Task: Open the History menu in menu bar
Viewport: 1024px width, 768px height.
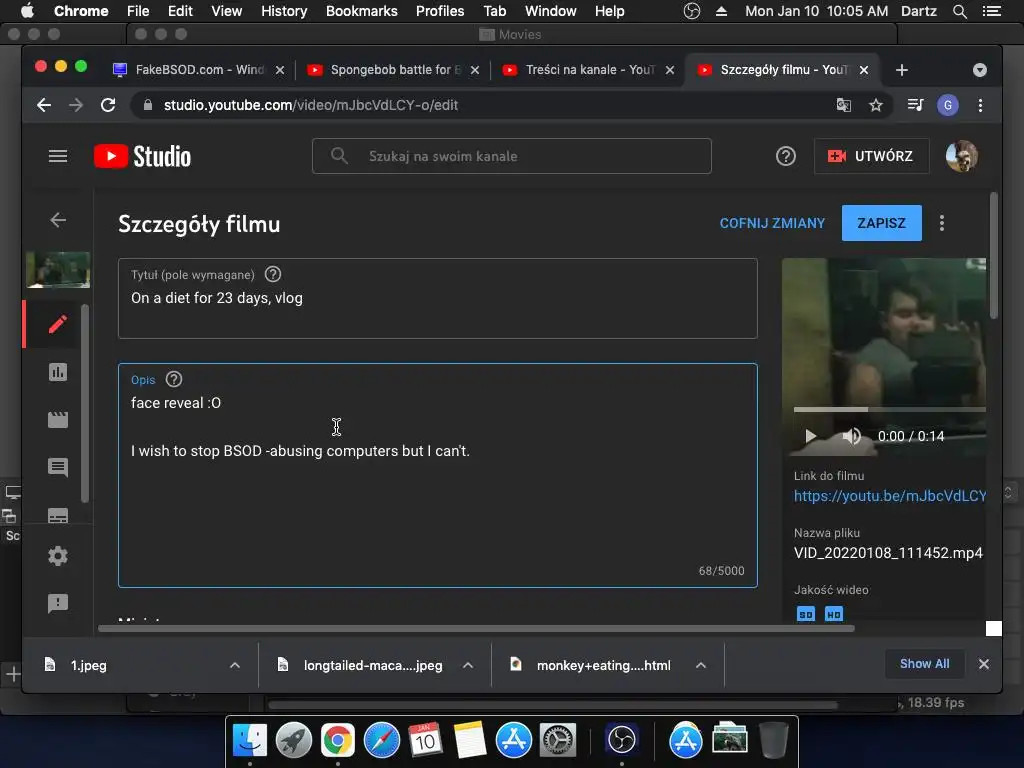Action: click(x=284, y=11)
